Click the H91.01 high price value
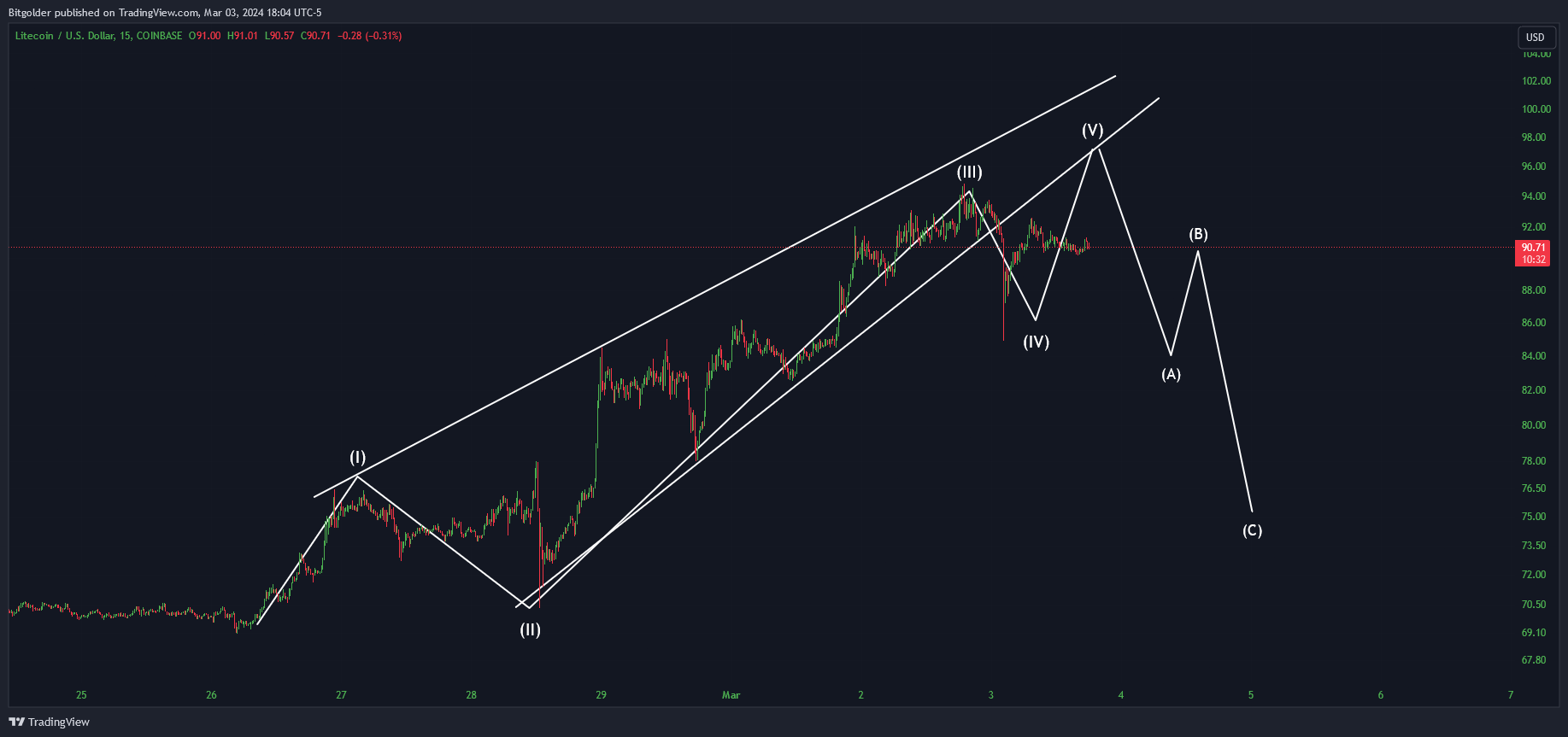Image resolution: width=1568 pixels, height=737 pixels. coord(243,36)
